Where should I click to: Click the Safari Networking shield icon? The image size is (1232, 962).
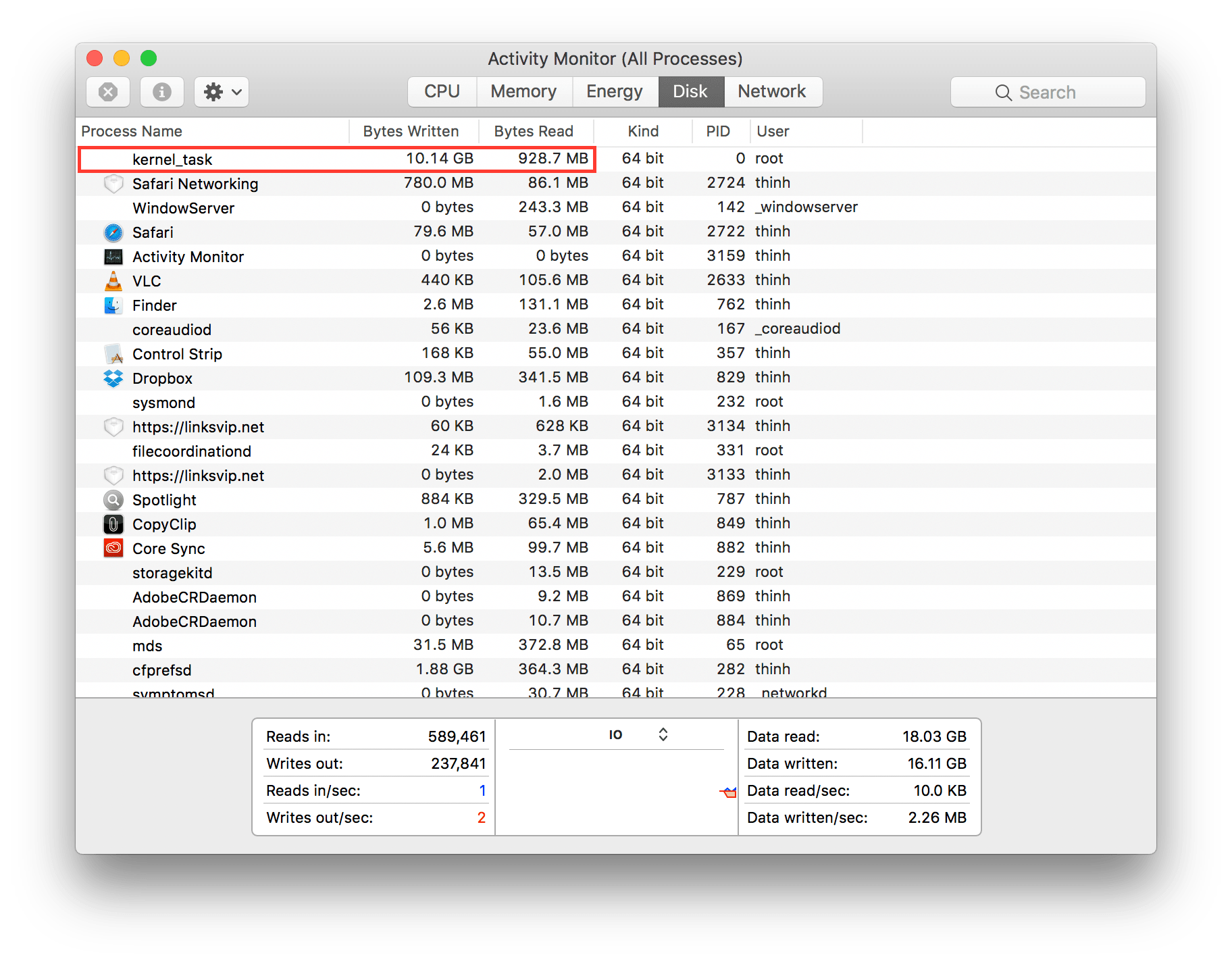pyautogui.click(x=113, y=184)
